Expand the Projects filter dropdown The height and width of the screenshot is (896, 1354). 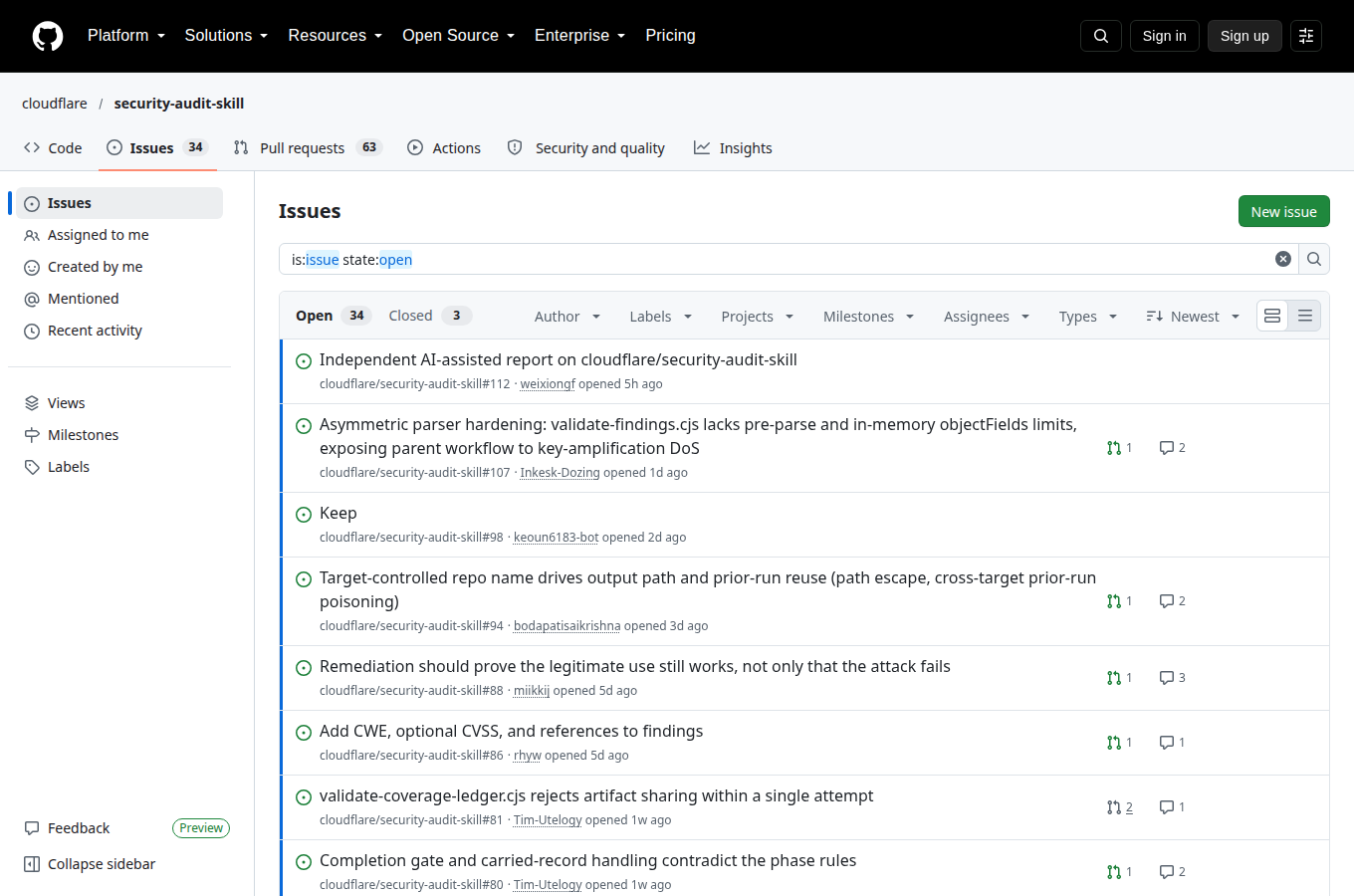tap(758, 317)
